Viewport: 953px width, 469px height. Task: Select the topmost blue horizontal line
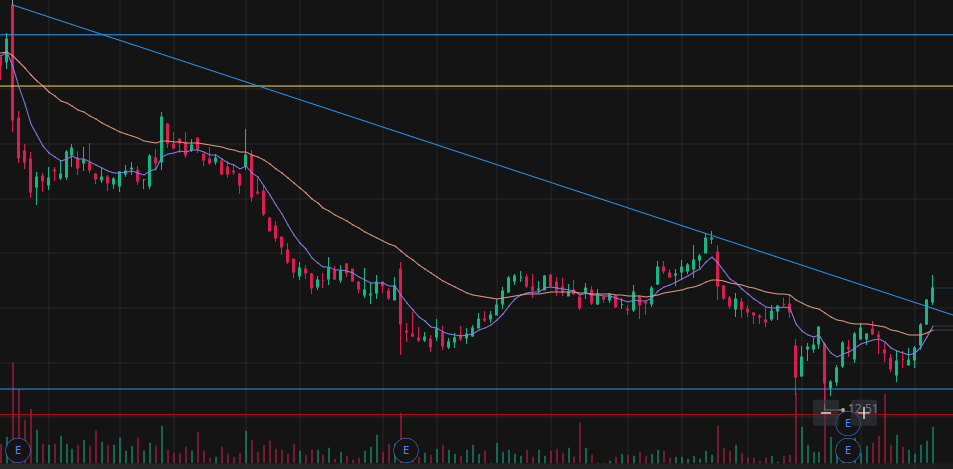coord(476,35)
